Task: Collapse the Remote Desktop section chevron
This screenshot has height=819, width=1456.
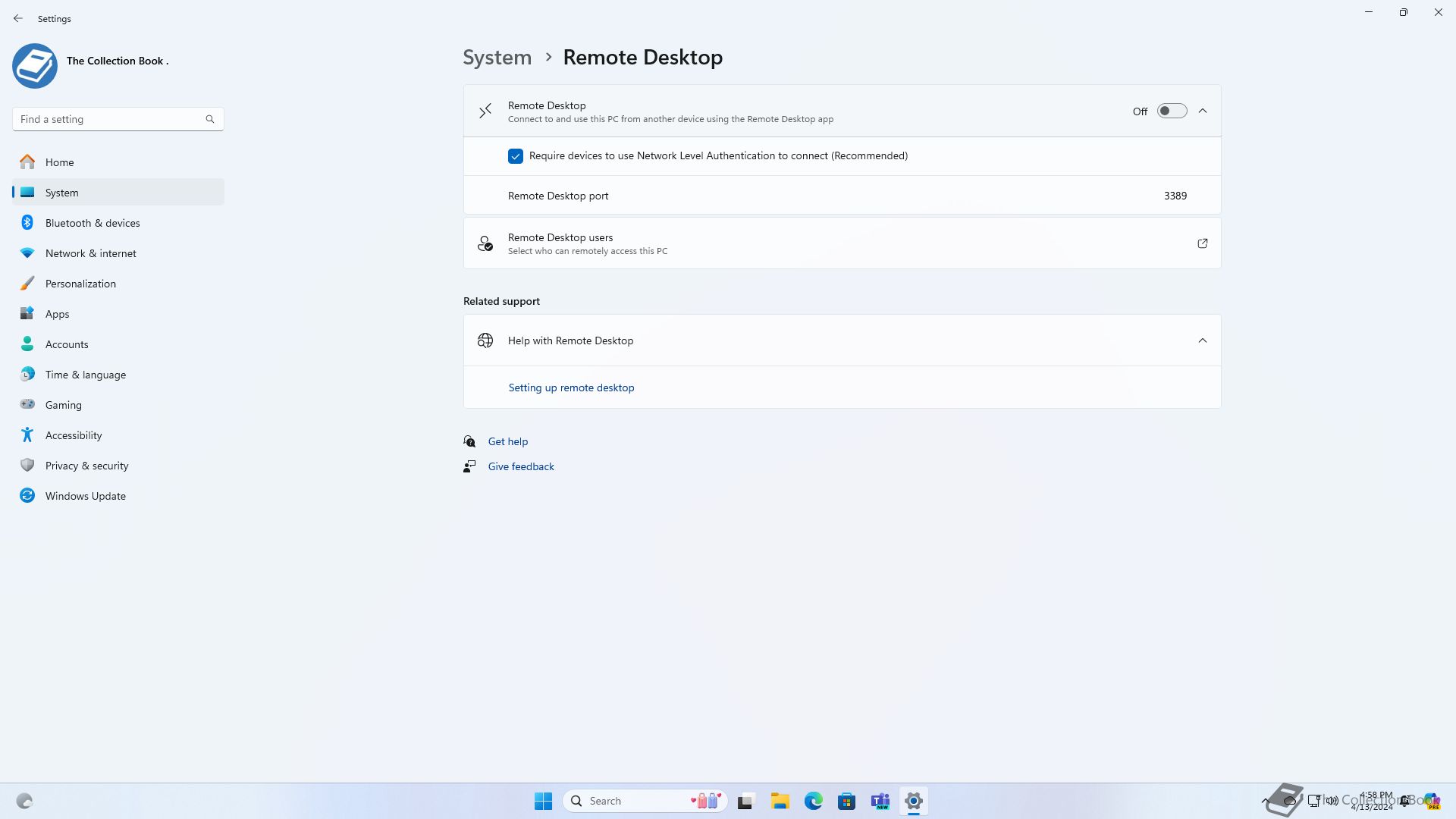Action: click(x=1203, y=111)
